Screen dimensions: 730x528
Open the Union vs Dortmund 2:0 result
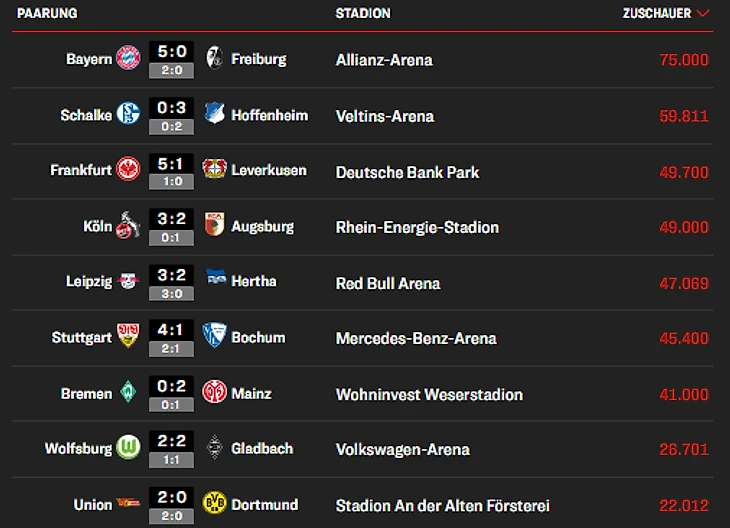point(171,497)
